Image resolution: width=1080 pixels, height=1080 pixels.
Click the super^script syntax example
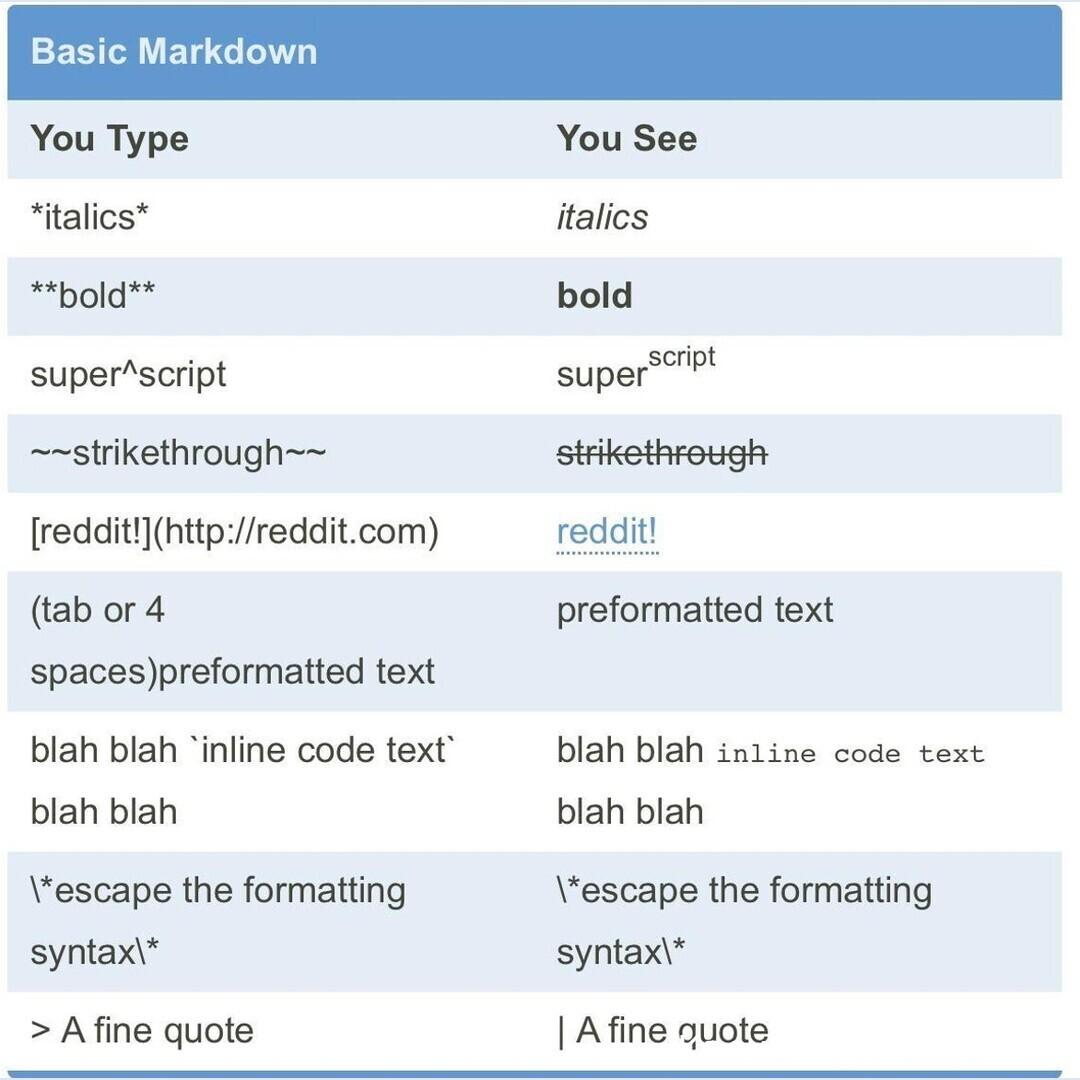click(128, 374)
